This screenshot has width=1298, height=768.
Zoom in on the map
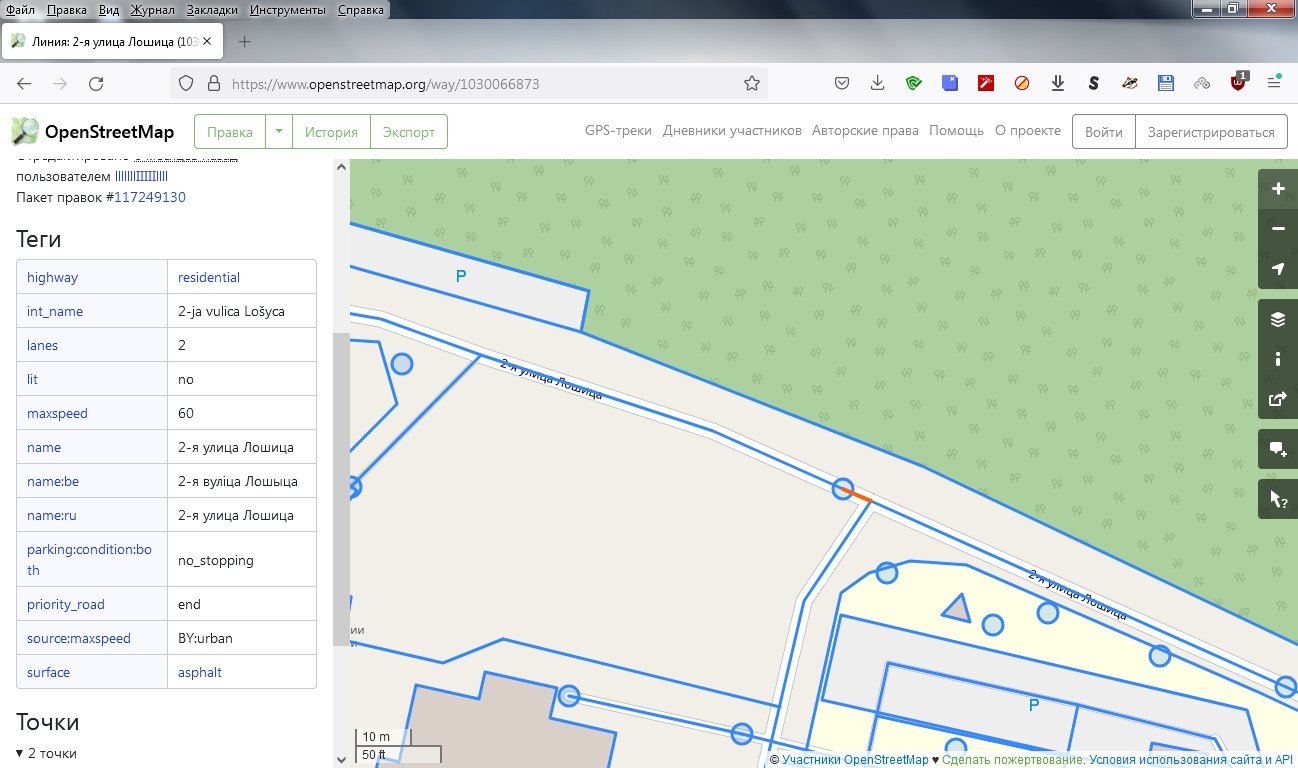click(x=1277, y=189)
